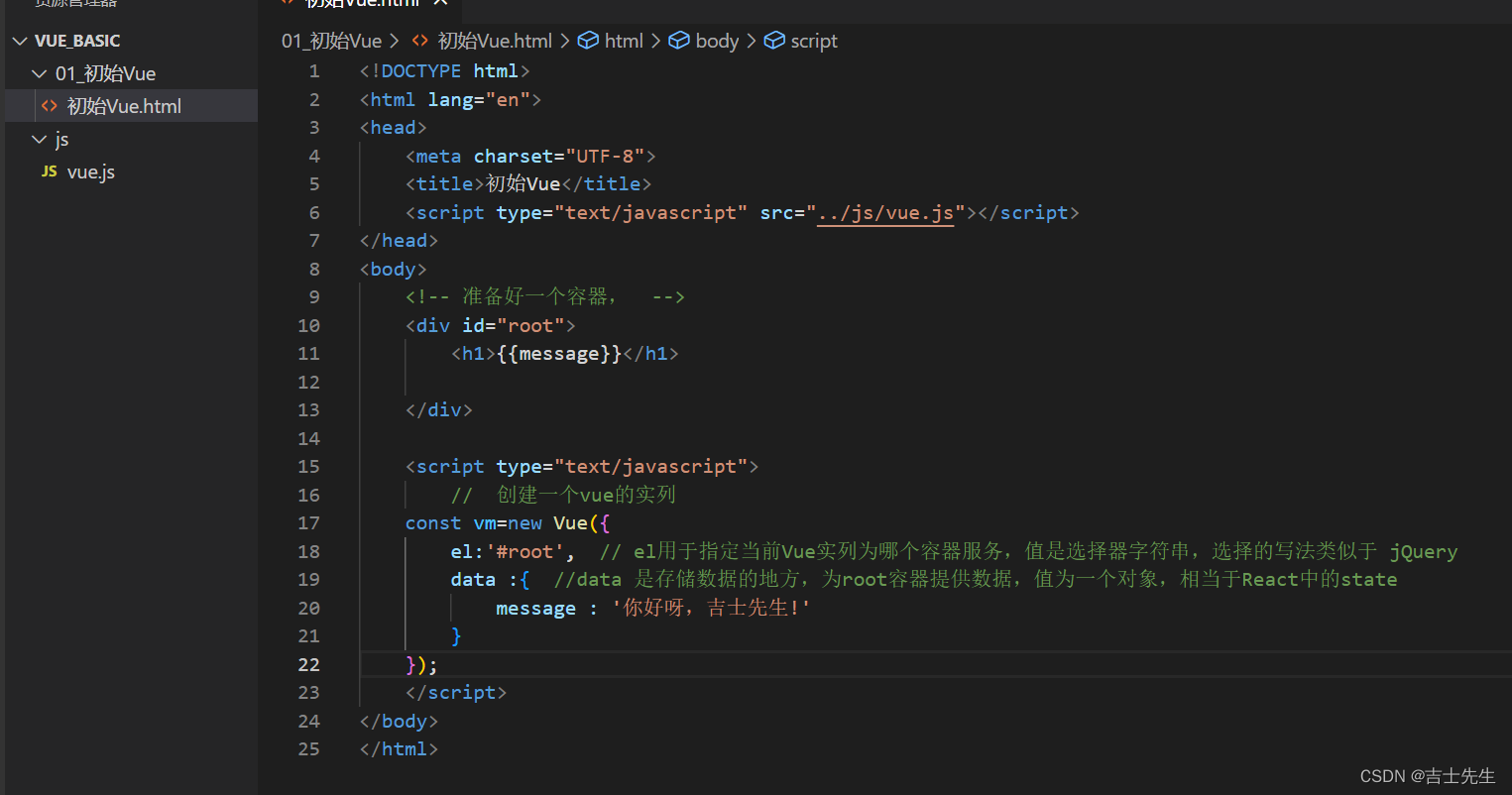The height and width of the screenshot is (795, 1512).
Task: Follow the ../js/vue.js source link
Action: click(x=885, y=212)
